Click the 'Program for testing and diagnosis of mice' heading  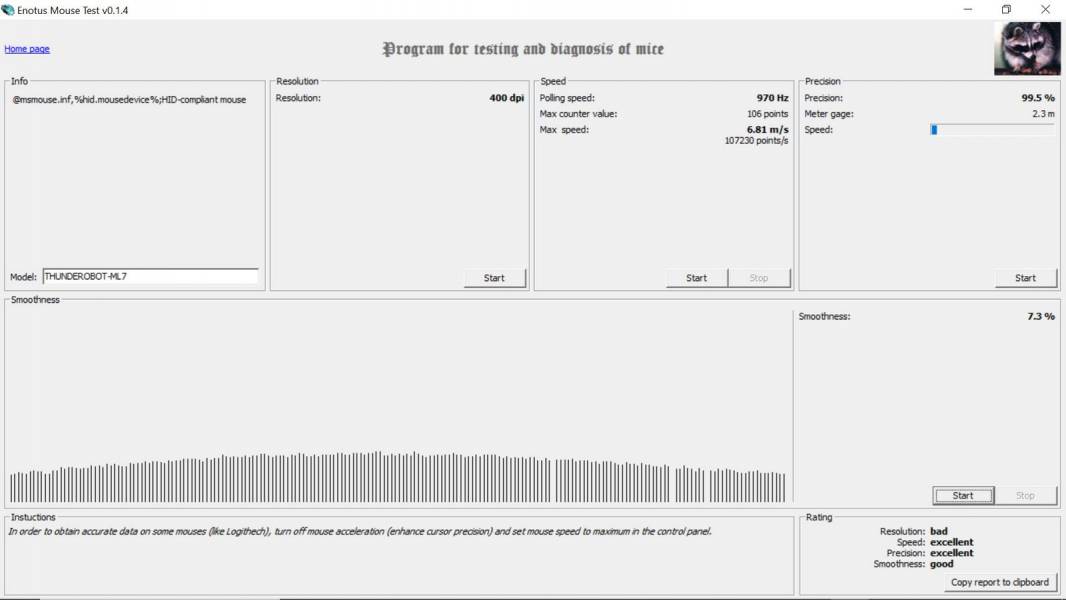[x=523, y=49]
